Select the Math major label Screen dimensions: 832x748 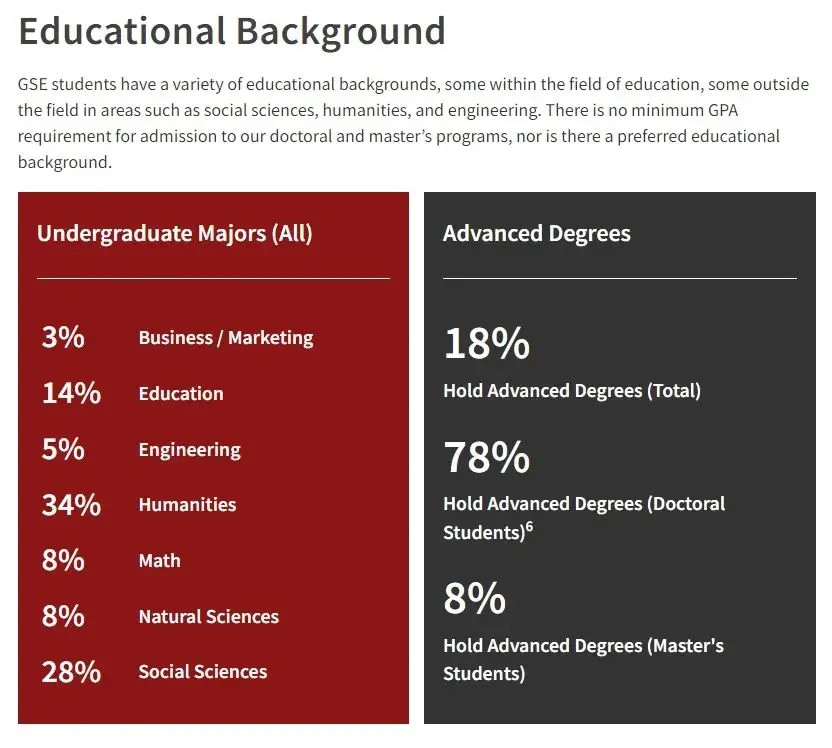[x=159, y=561]
